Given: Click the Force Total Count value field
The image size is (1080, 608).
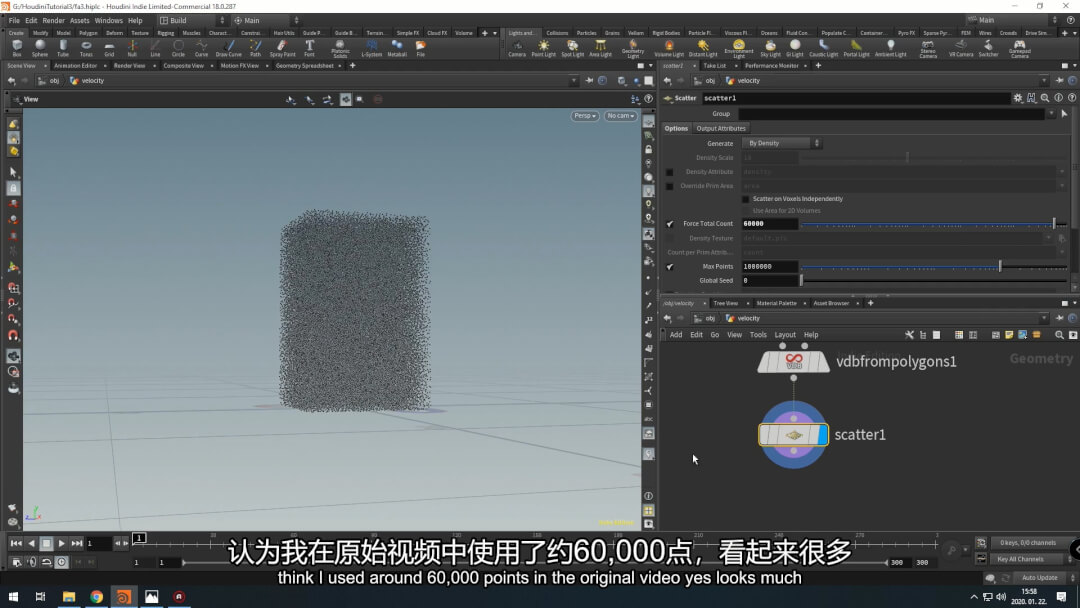Looking at the screenshot, I should [x=769, y=224].
